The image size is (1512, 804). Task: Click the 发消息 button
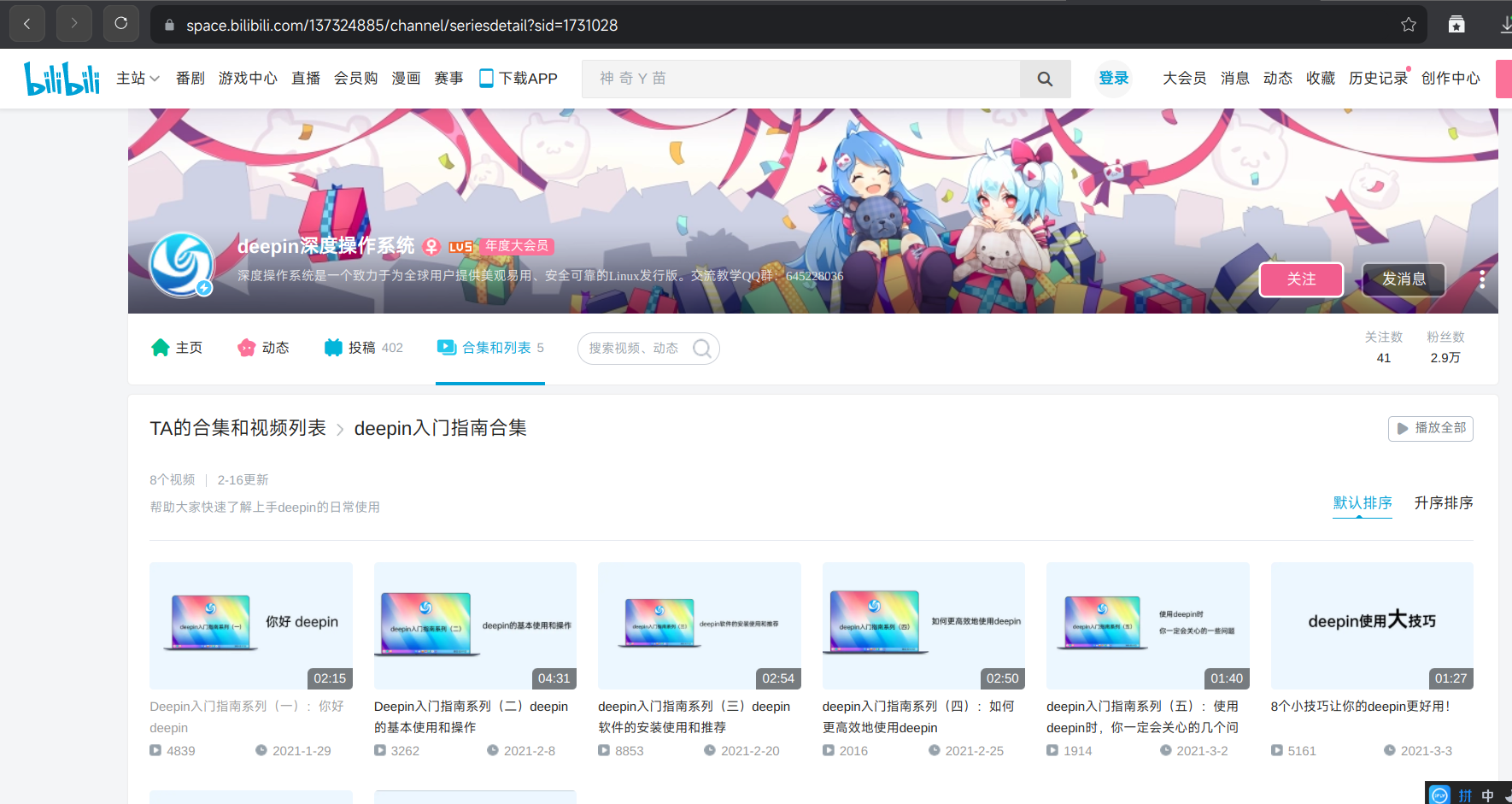1403,279
